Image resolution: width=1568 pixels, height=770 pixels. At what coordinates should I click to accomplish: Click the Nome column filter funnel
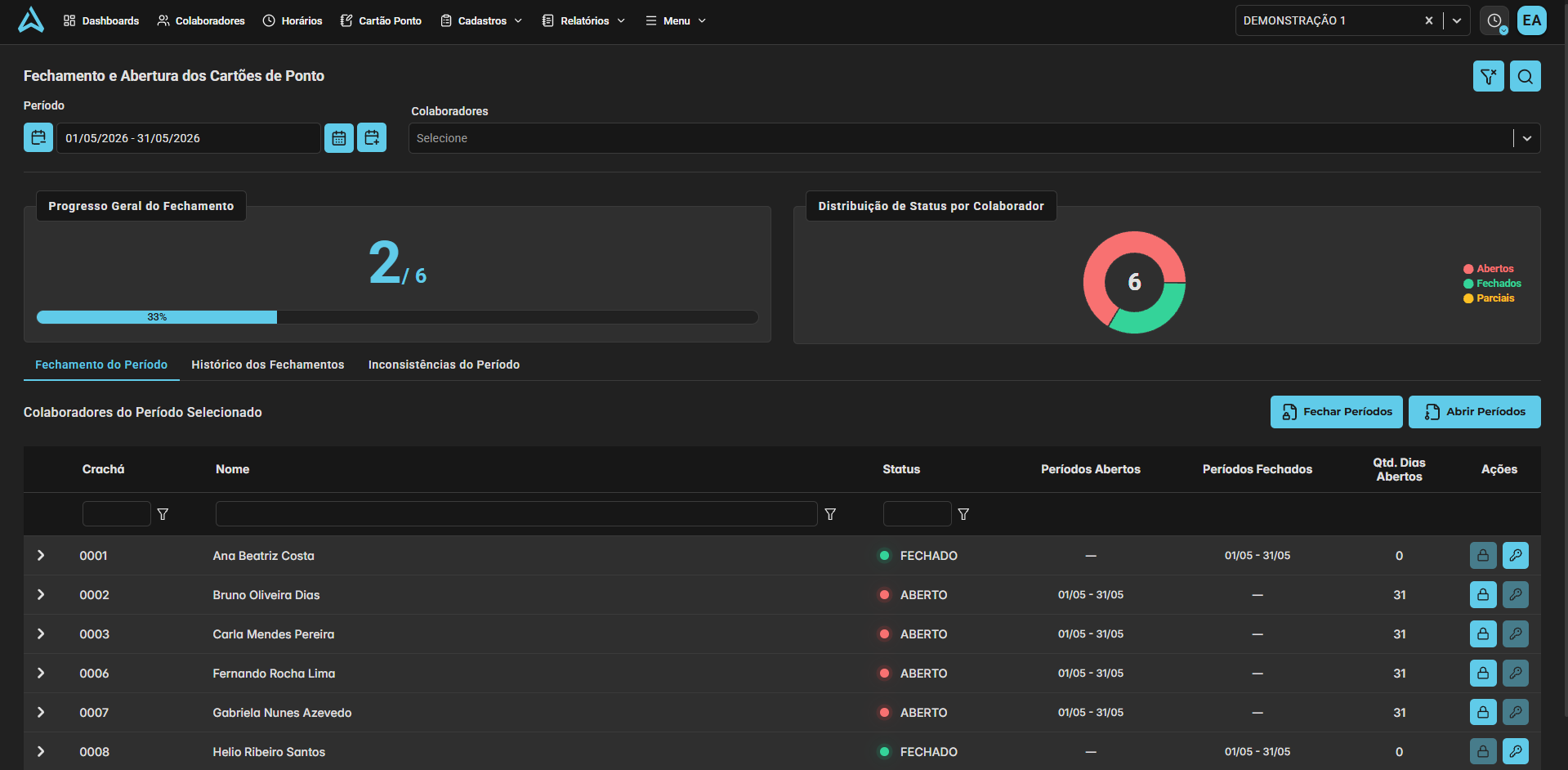830,514
